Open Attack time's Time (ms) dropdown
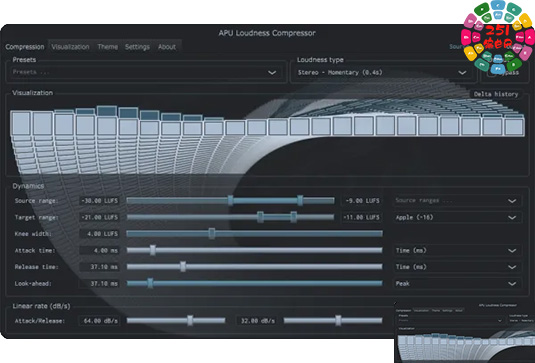 pyautogui.click(x=457, y=250)
